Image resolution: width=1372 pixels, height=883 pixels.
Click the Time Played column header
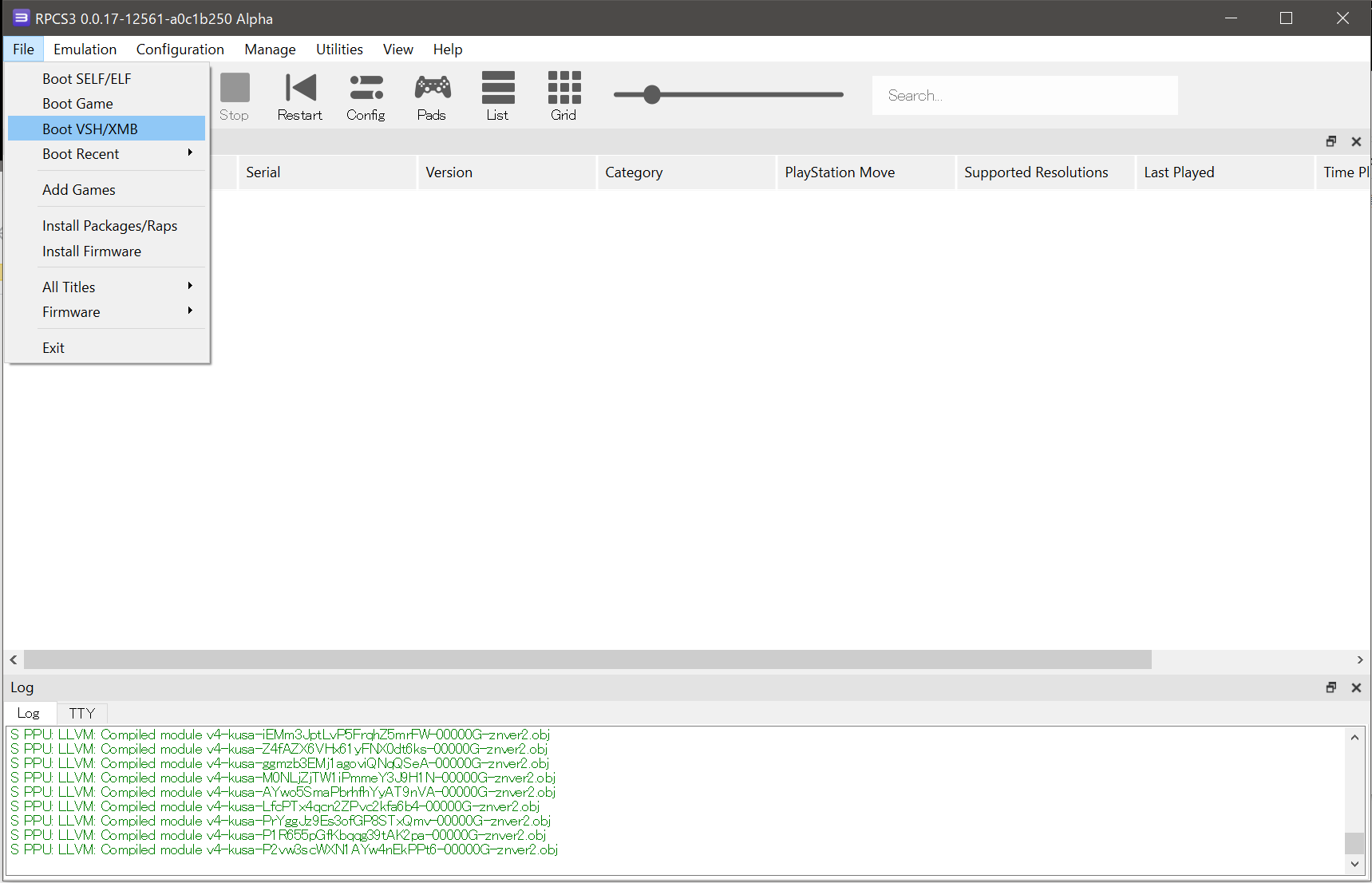tap(1344, 172)
